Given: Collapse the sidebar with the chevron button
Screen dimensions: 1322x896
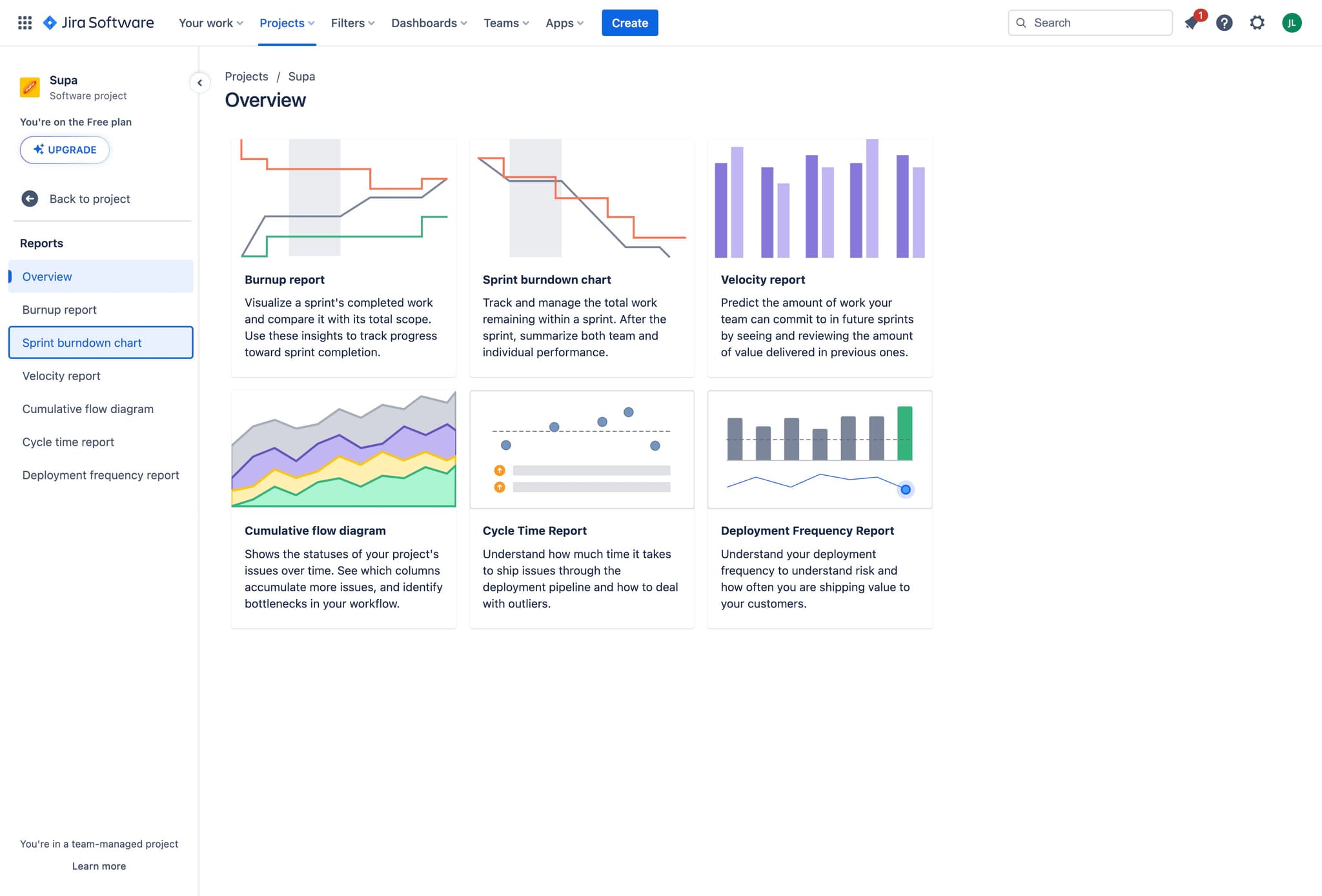Looking at the screenshot, I should click(199, 83).
